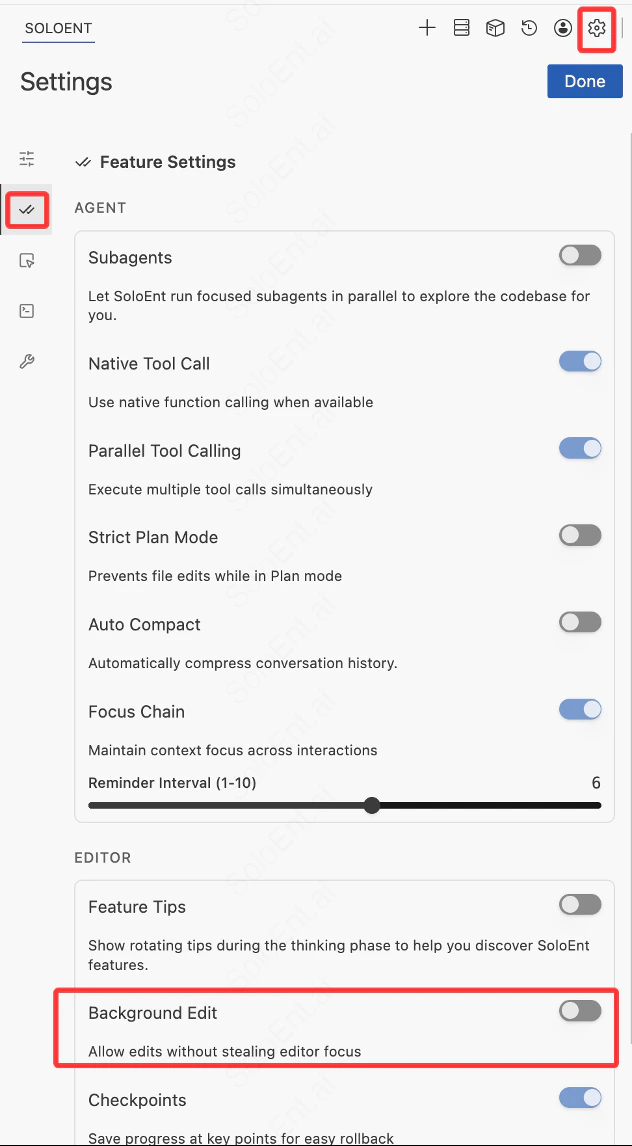Enable the Subagents toggle
Image resolution: width=632 pixels, height=1146 pixels.
580,255
